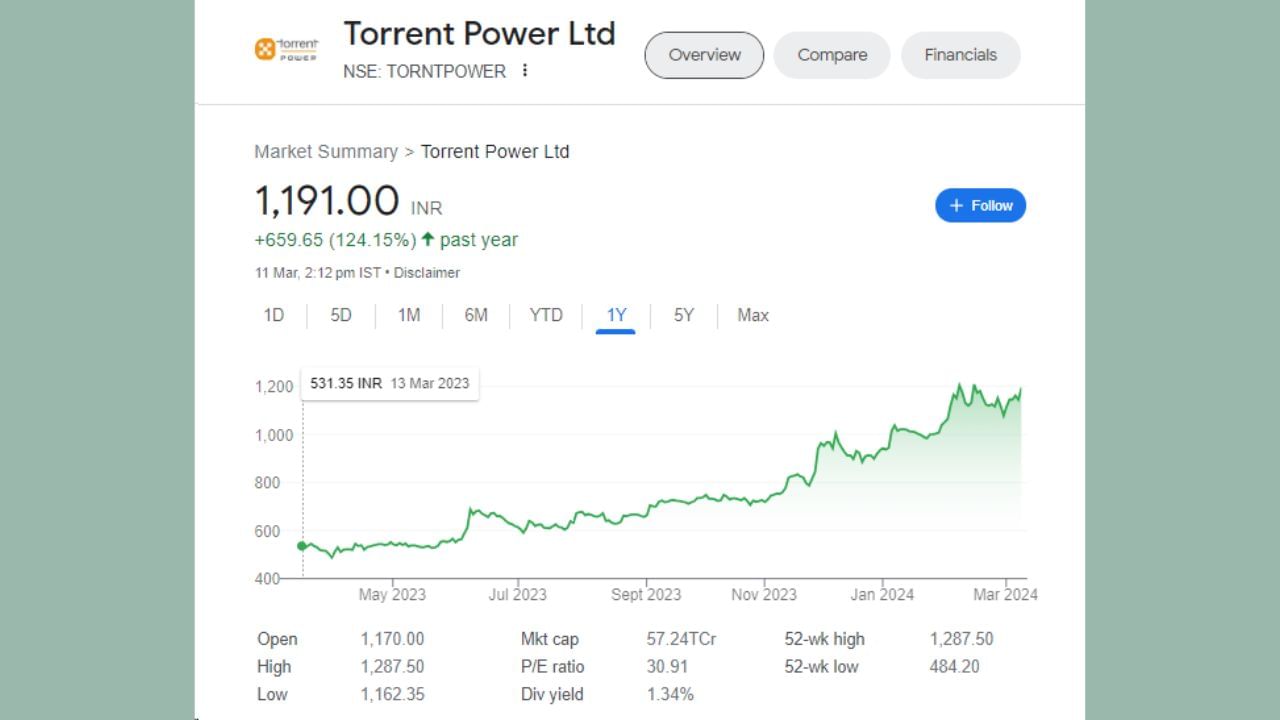Viewport: 1280px width, 720px height.
Task: Click the 52-wk low value 484.20
Action: [954, 666]
